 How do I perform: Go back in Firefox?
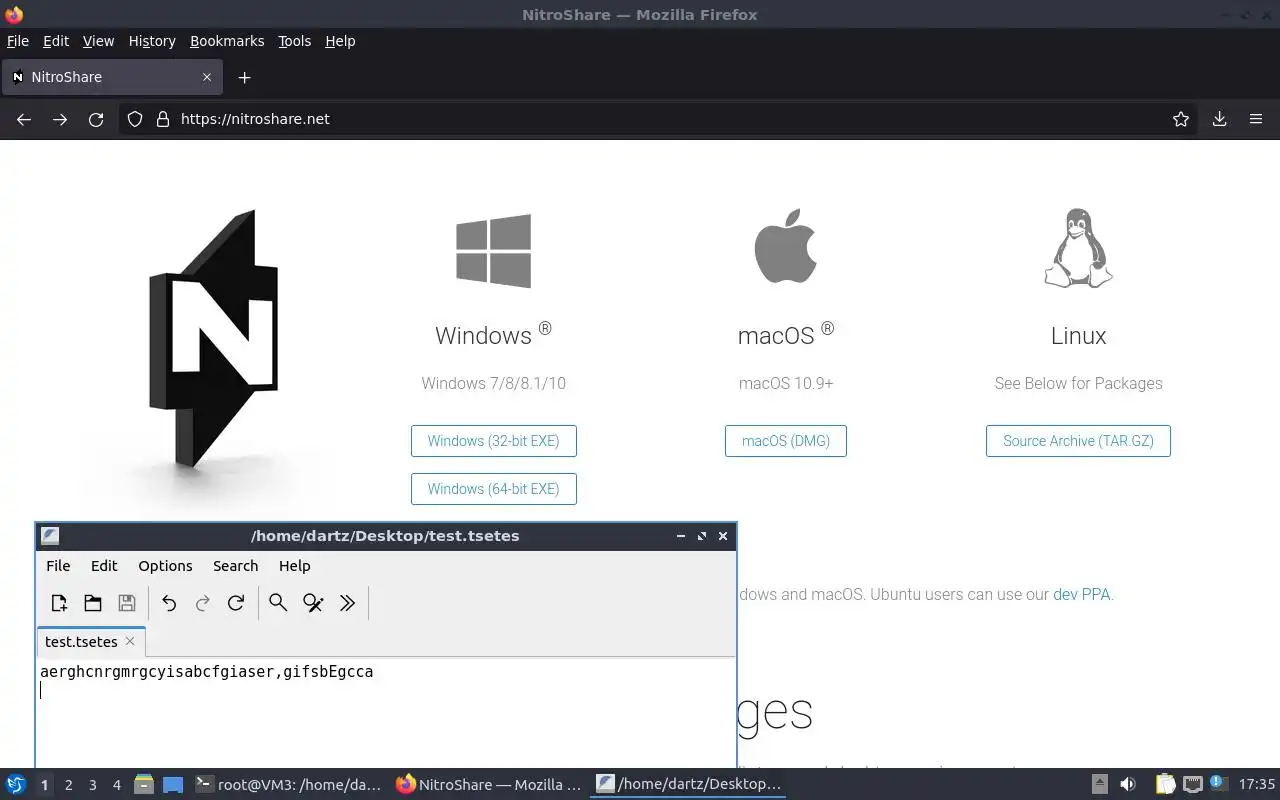point(24,119)
